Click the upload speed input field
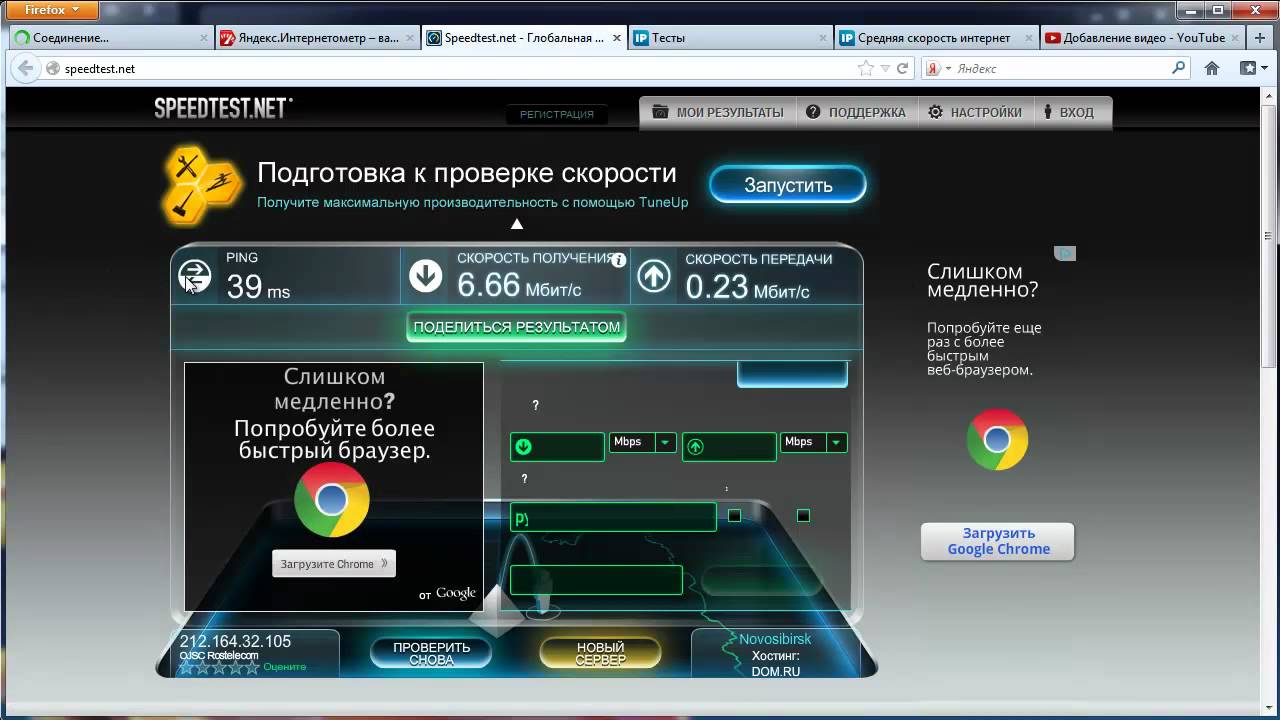 click(x=729, y=447)
